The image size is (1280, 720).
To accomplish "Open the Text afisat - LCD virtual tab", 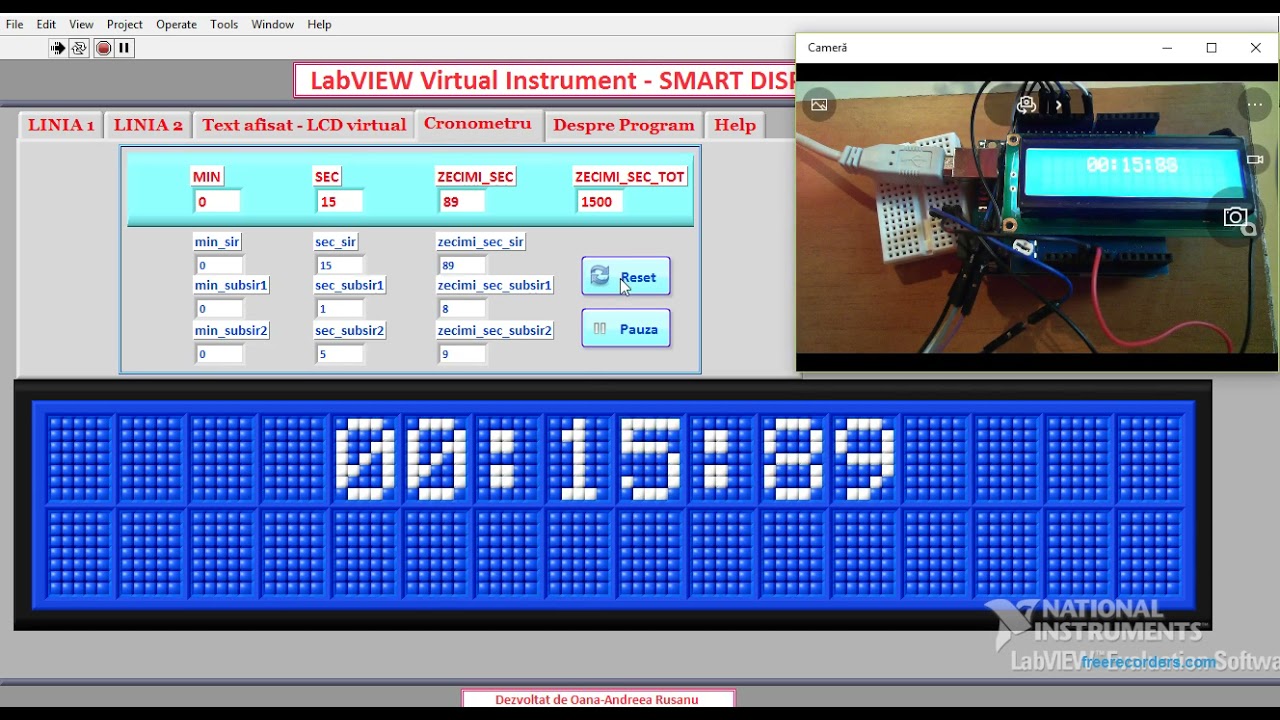I will 304,125.
